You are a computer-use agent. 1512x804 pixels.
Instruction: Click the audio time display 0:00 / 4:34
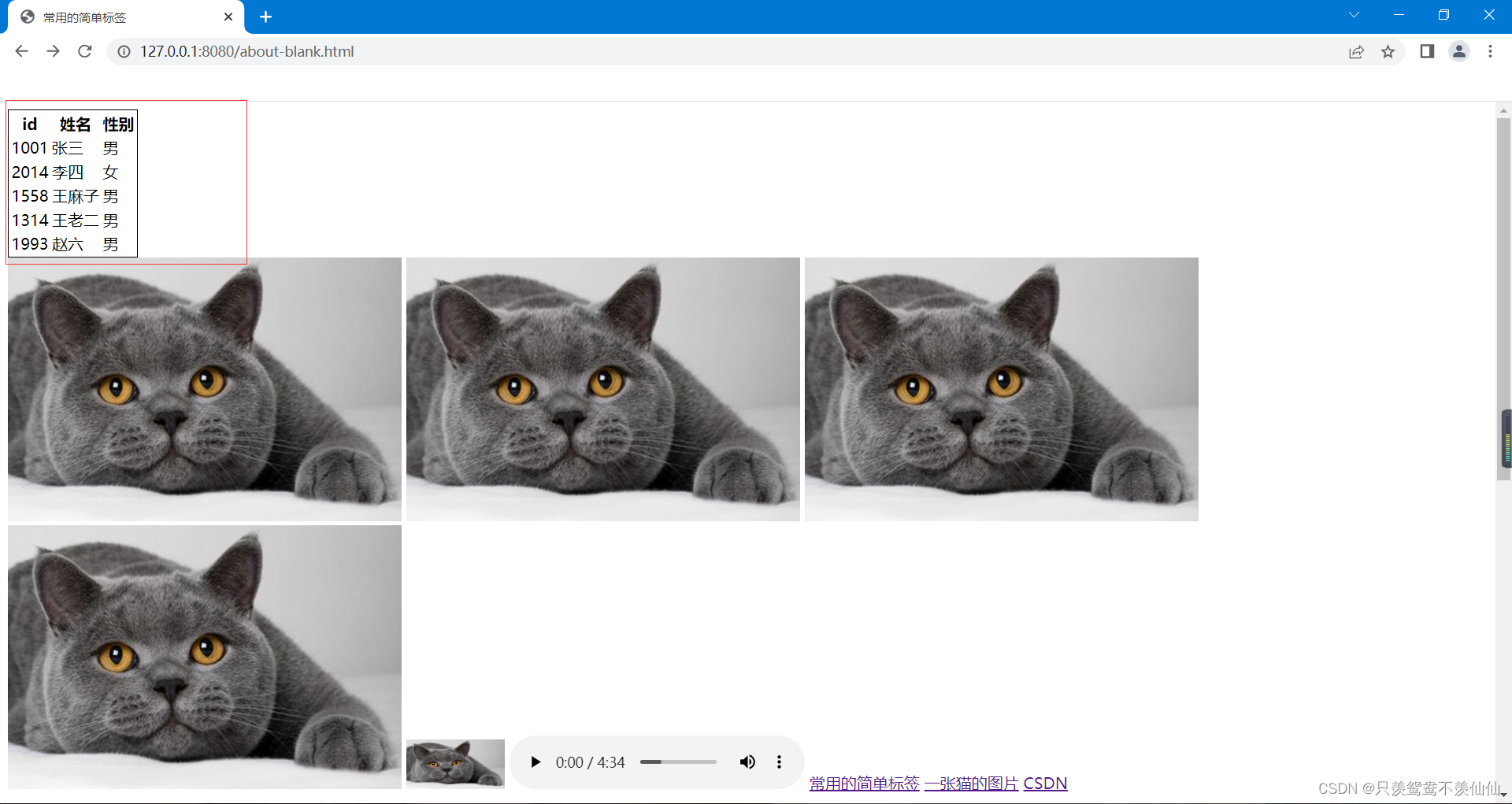pyautogui.click(x=590, y=762)
